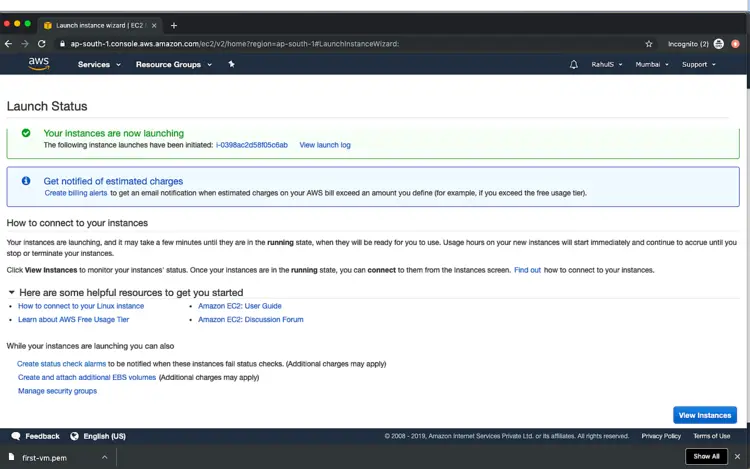
Task: Close the downloads bar with X
Action: [x=738, y=457]
